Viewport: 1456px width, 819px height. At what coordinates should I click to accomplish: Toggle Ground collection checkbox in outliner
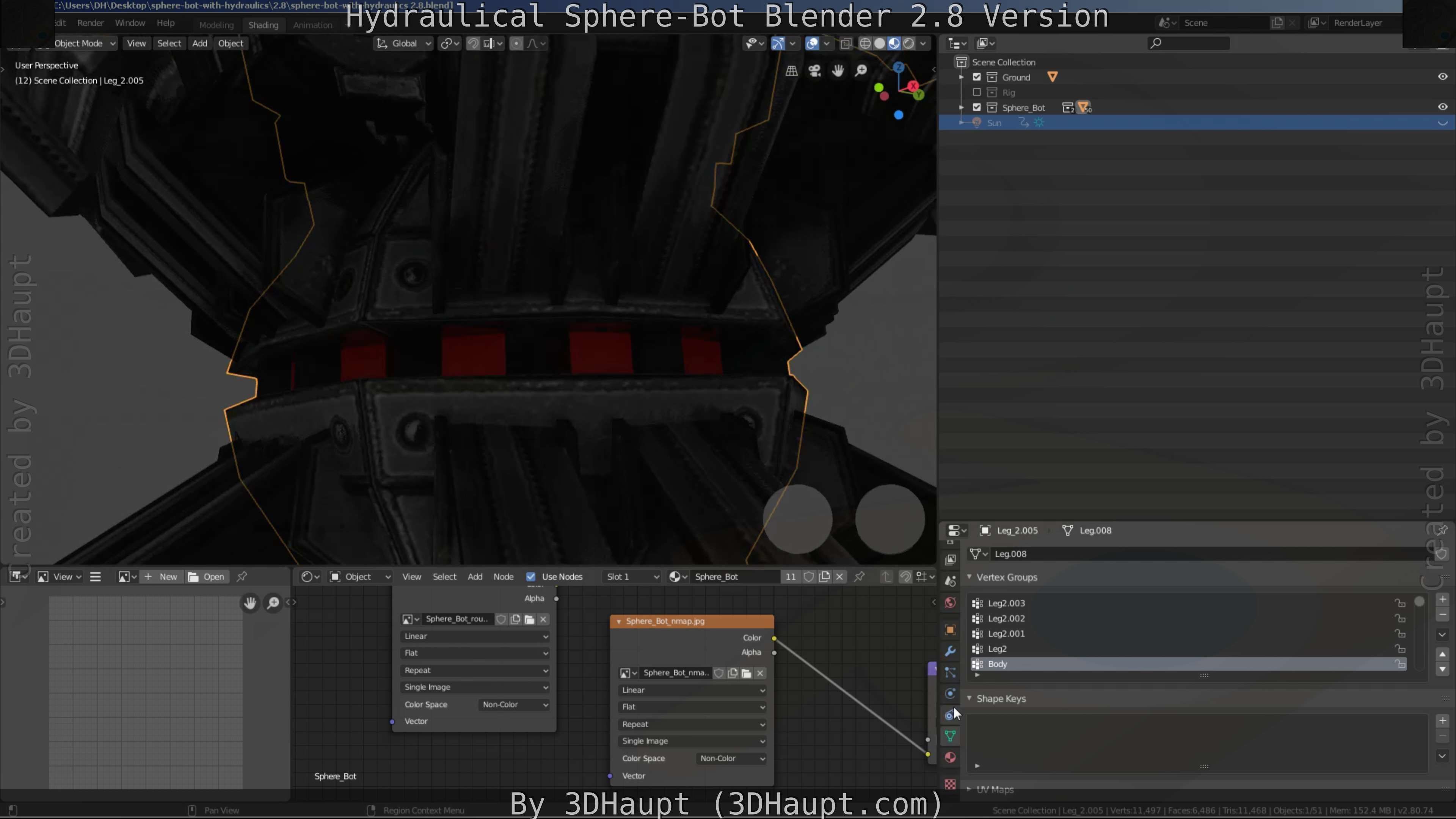coord(977,77)
